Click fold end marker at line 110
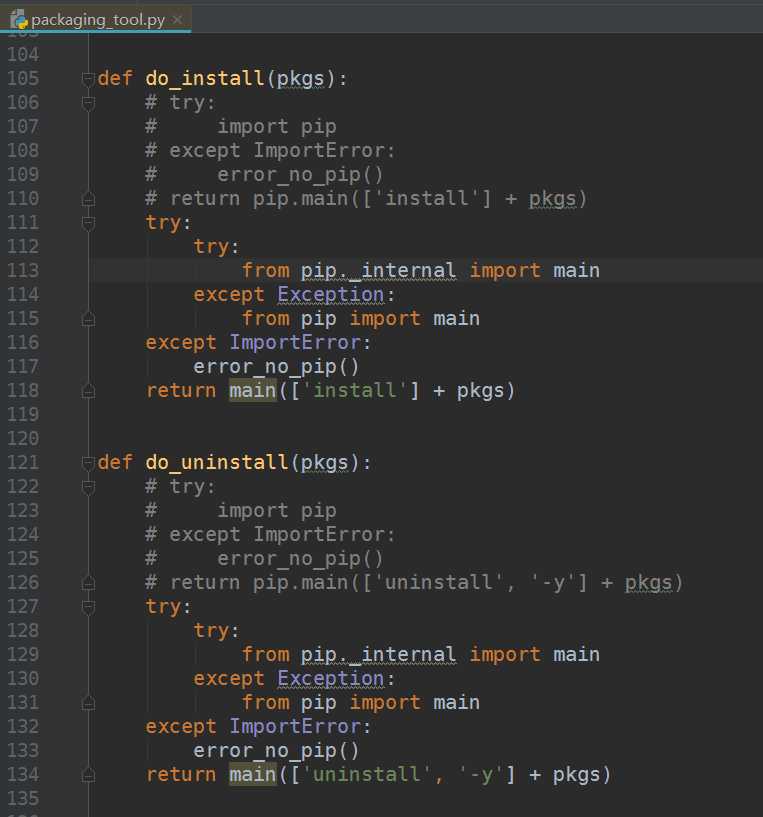The image size is (763, 817). click(88, 199)
